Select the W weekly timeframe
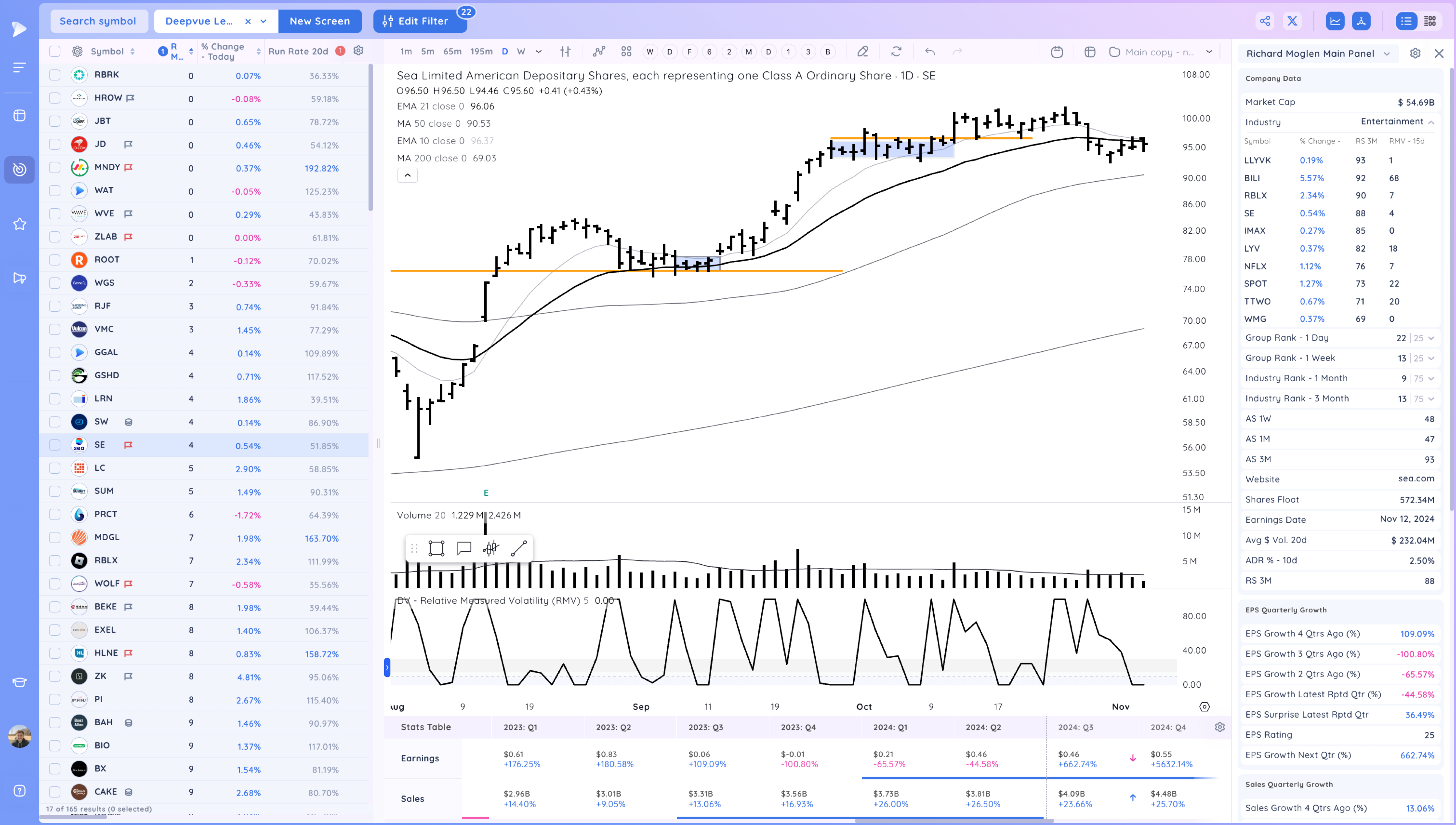The width and height of the screenshot is (1456, 825). (x=521, y=52)
